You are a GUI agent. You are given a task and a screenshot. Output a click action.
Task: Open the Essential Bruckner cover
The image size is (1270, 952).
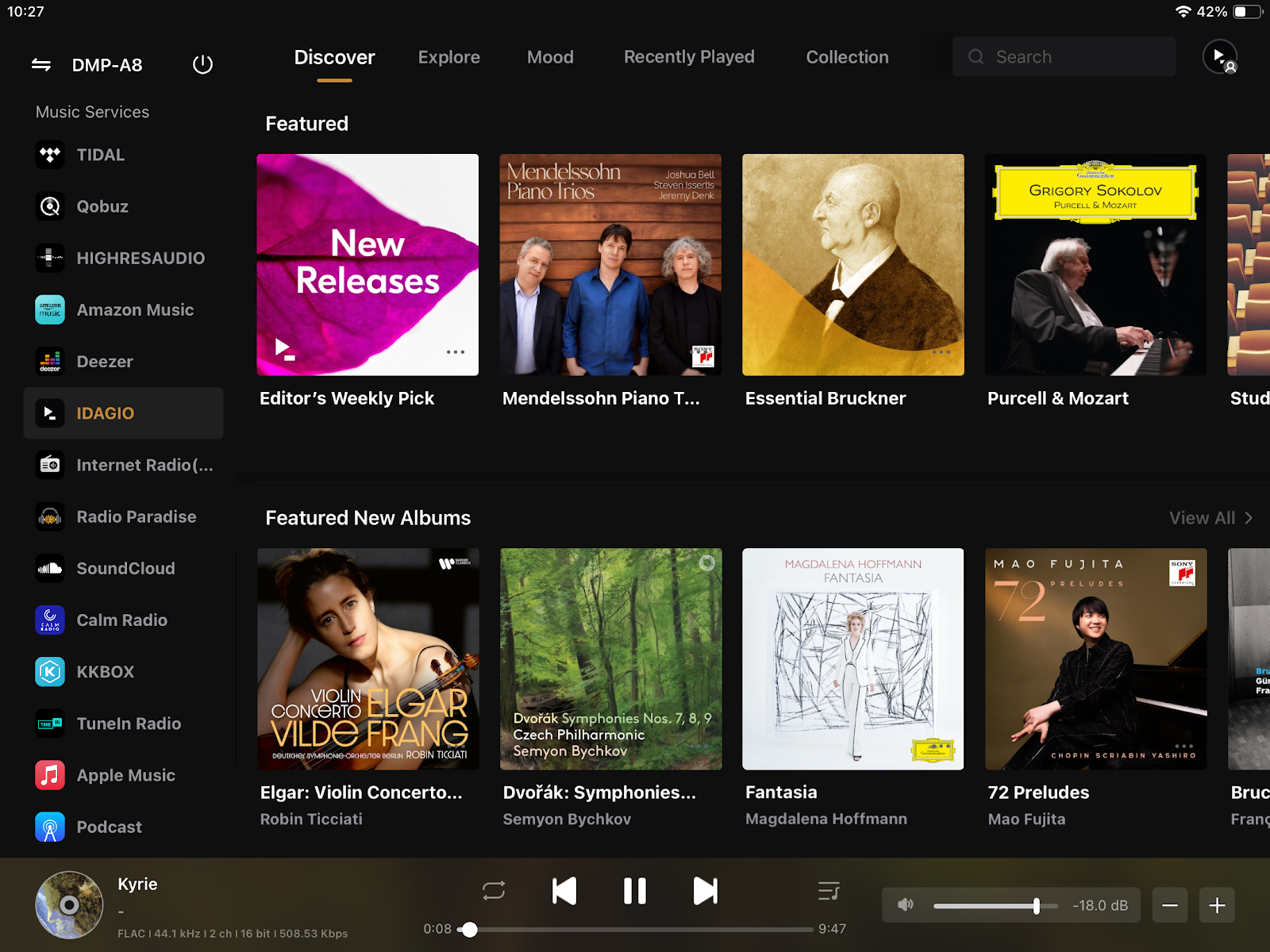click(x=853, y=265)
